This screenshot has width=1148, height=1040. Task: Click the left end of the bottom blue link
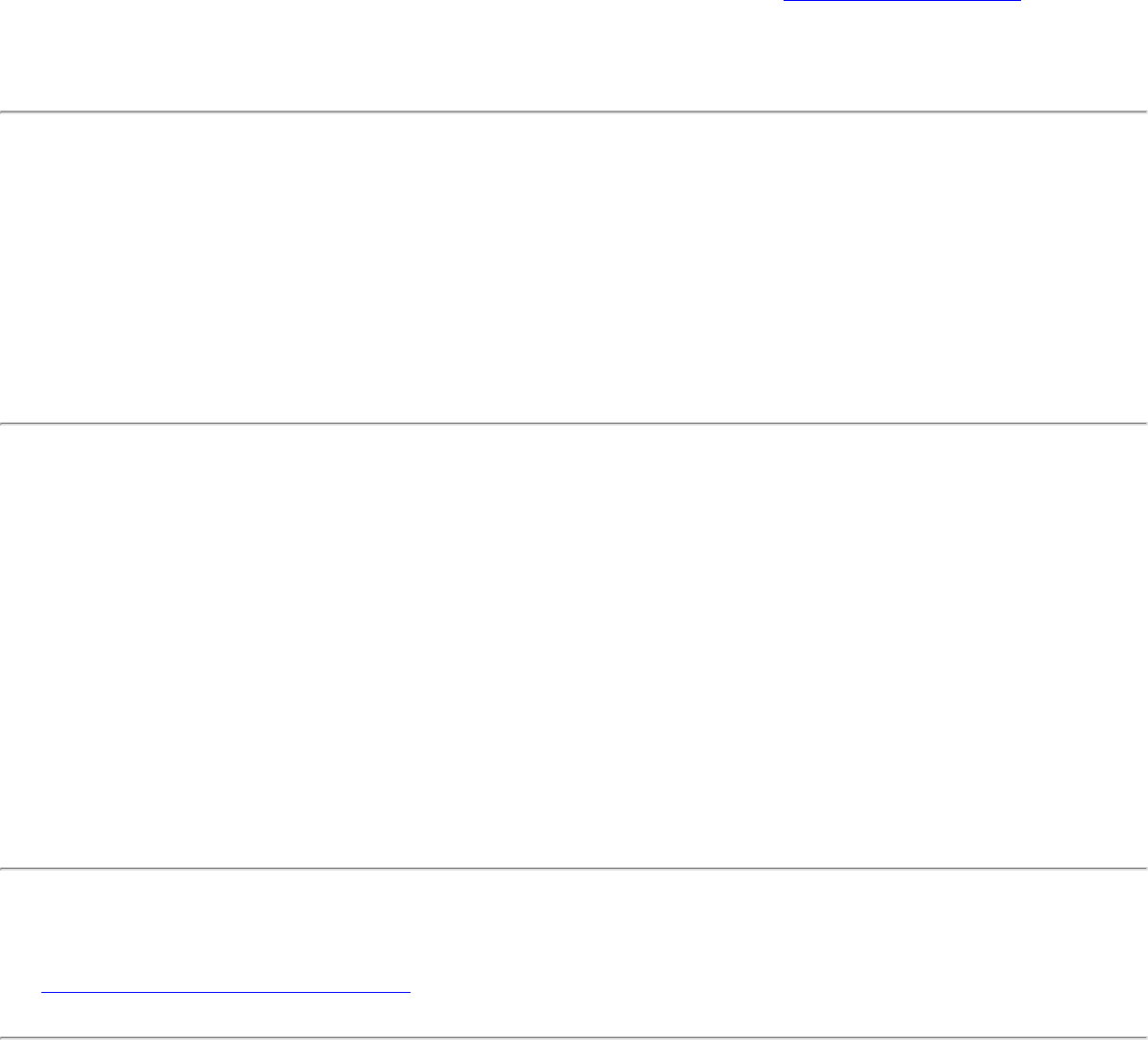click(46, 990)
